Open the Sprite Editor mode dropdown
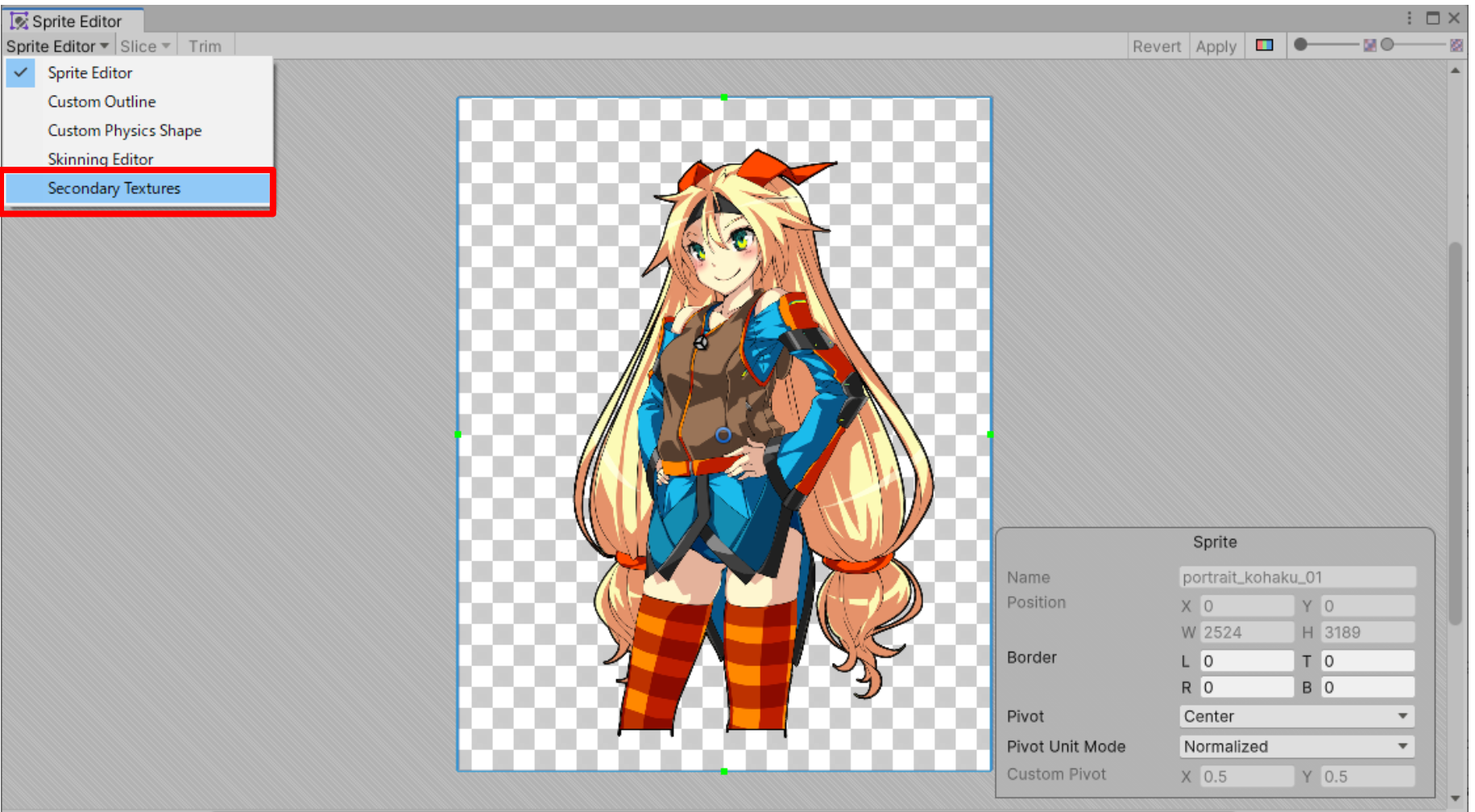Viewport: 1475px width, 812px height. [x=58, y=46]
